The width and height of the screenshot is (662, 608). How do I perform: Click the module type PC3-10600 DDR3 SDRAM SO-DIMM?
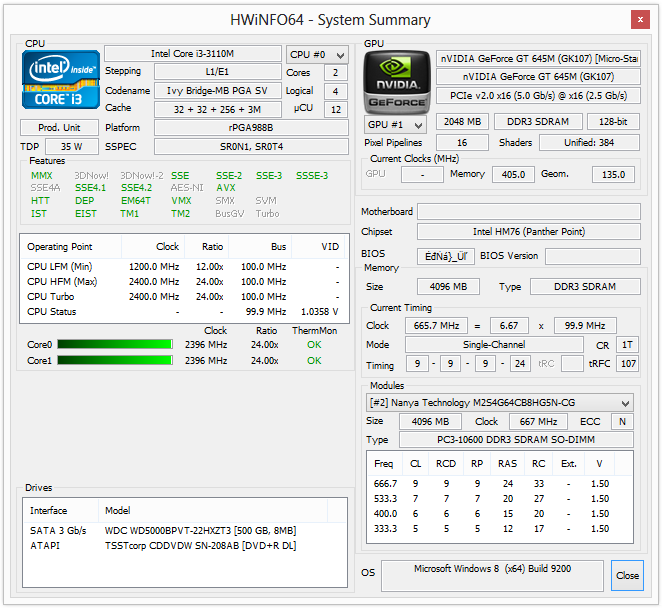516,440
